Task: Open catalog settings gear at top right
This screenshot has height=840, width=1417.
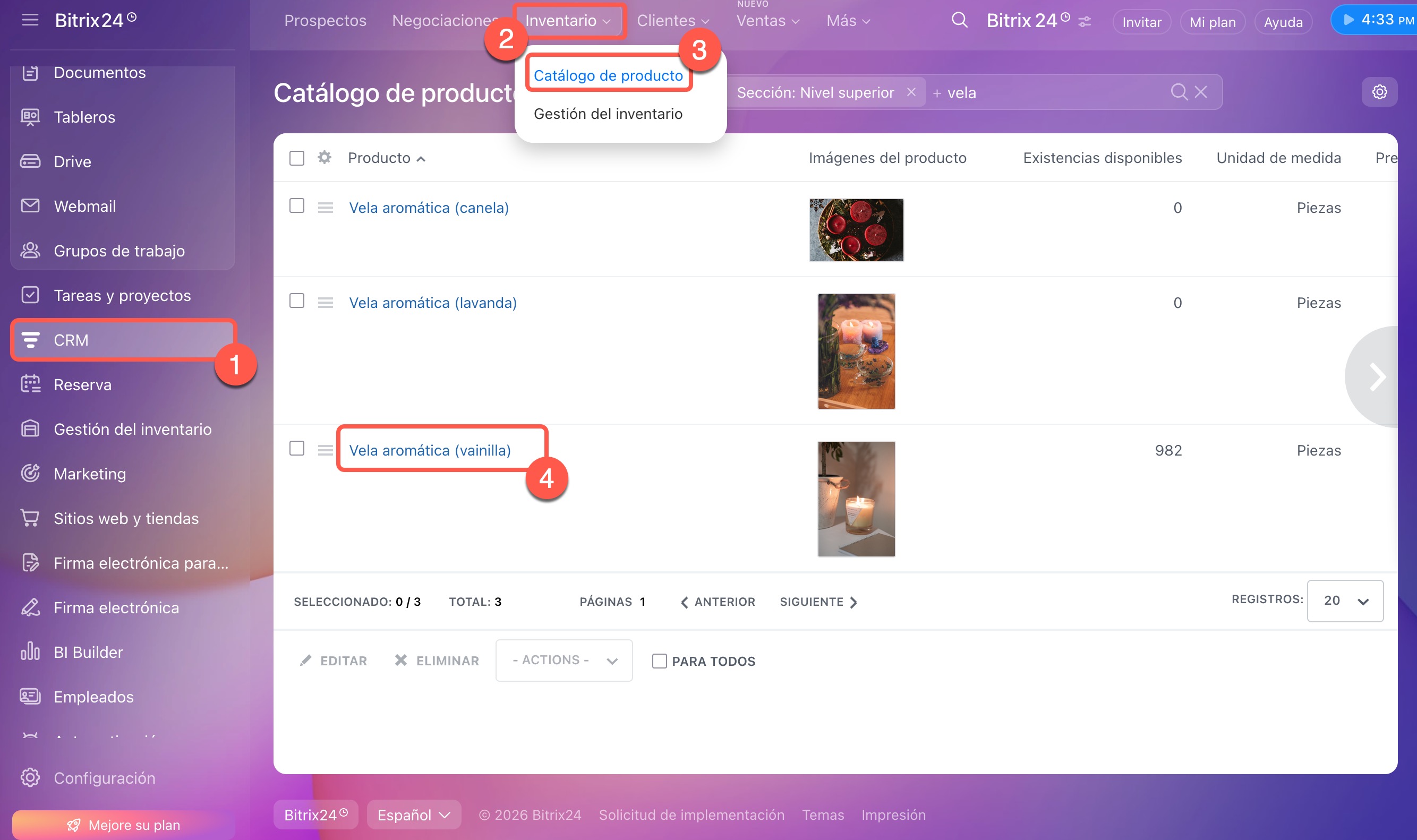Action: [x=1379, y=92]
